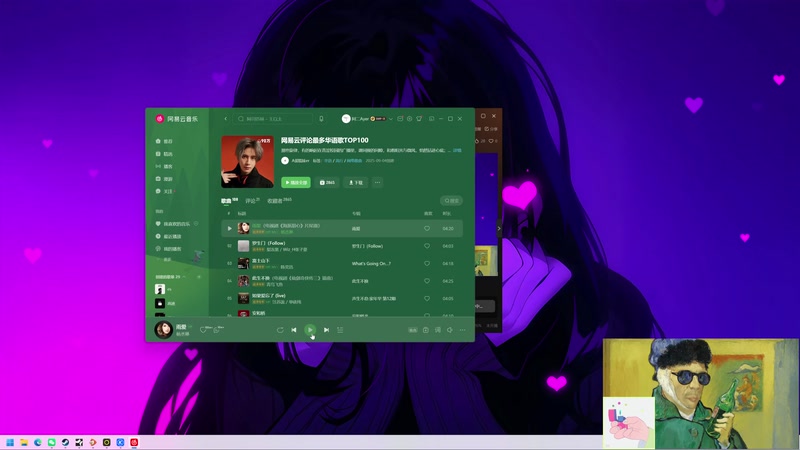
Task: Open the sidebar item with podcast icon
Action: click(x=168, y=249)
